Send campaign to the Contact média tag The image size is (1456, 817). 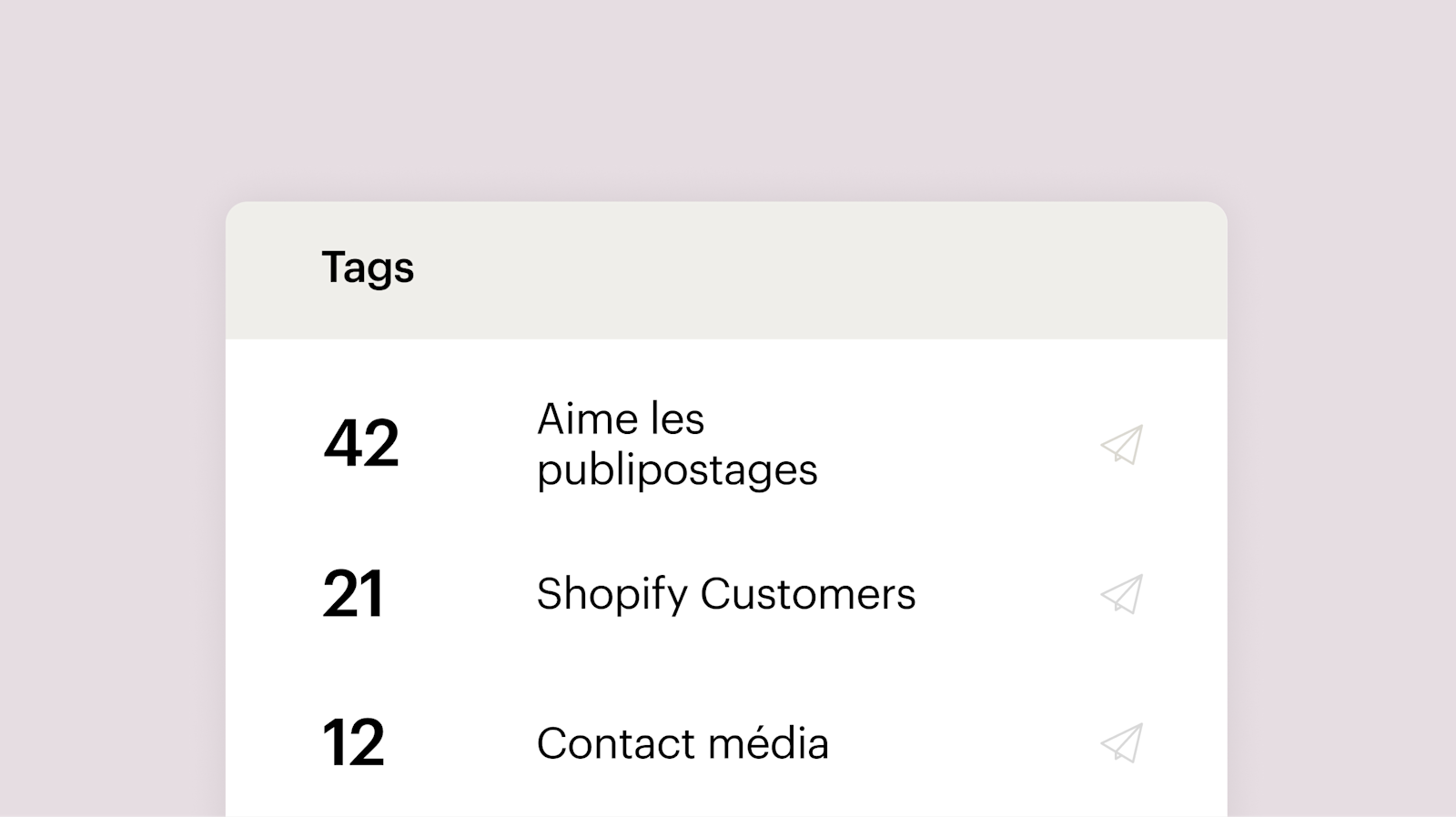tap(1121, 743)
